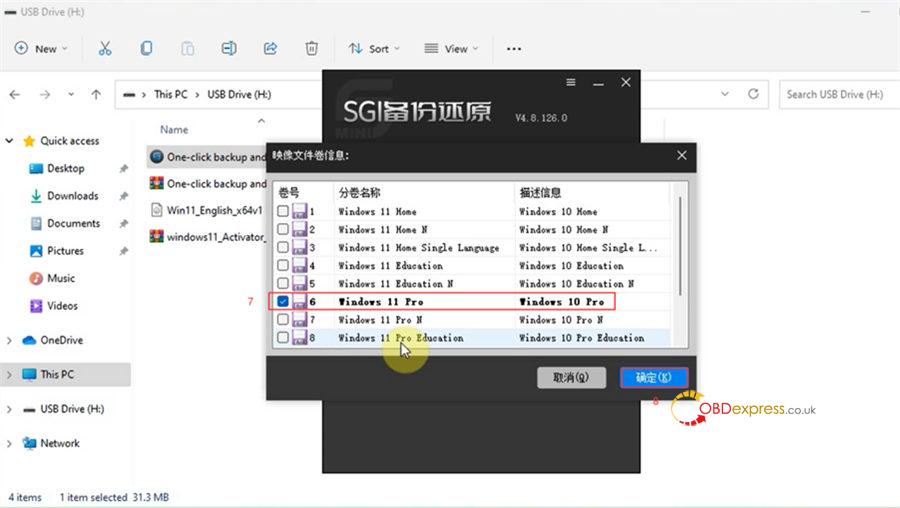Select Windows 11 Pro N row text
Screen dimensions: 900x508
[380, 320]
